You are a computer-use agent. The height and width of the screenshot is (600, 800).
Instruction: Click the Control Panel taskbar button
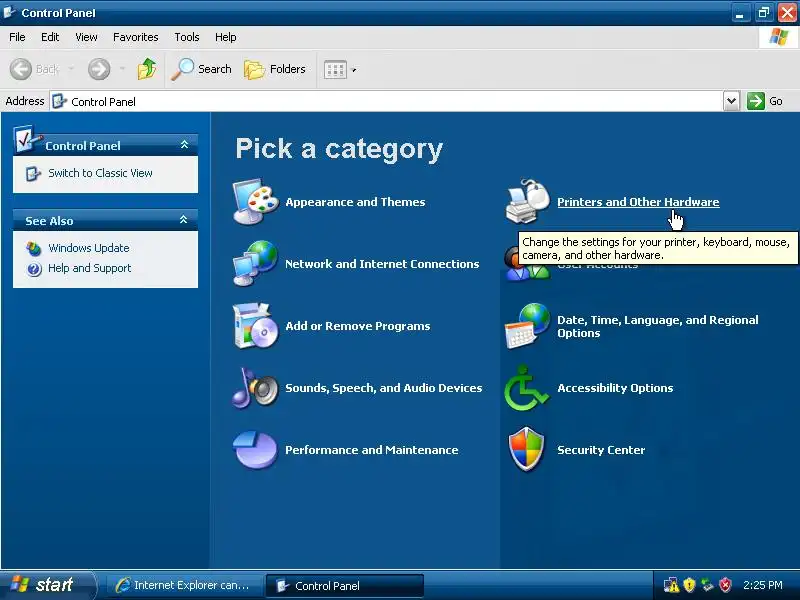(344, 585)
